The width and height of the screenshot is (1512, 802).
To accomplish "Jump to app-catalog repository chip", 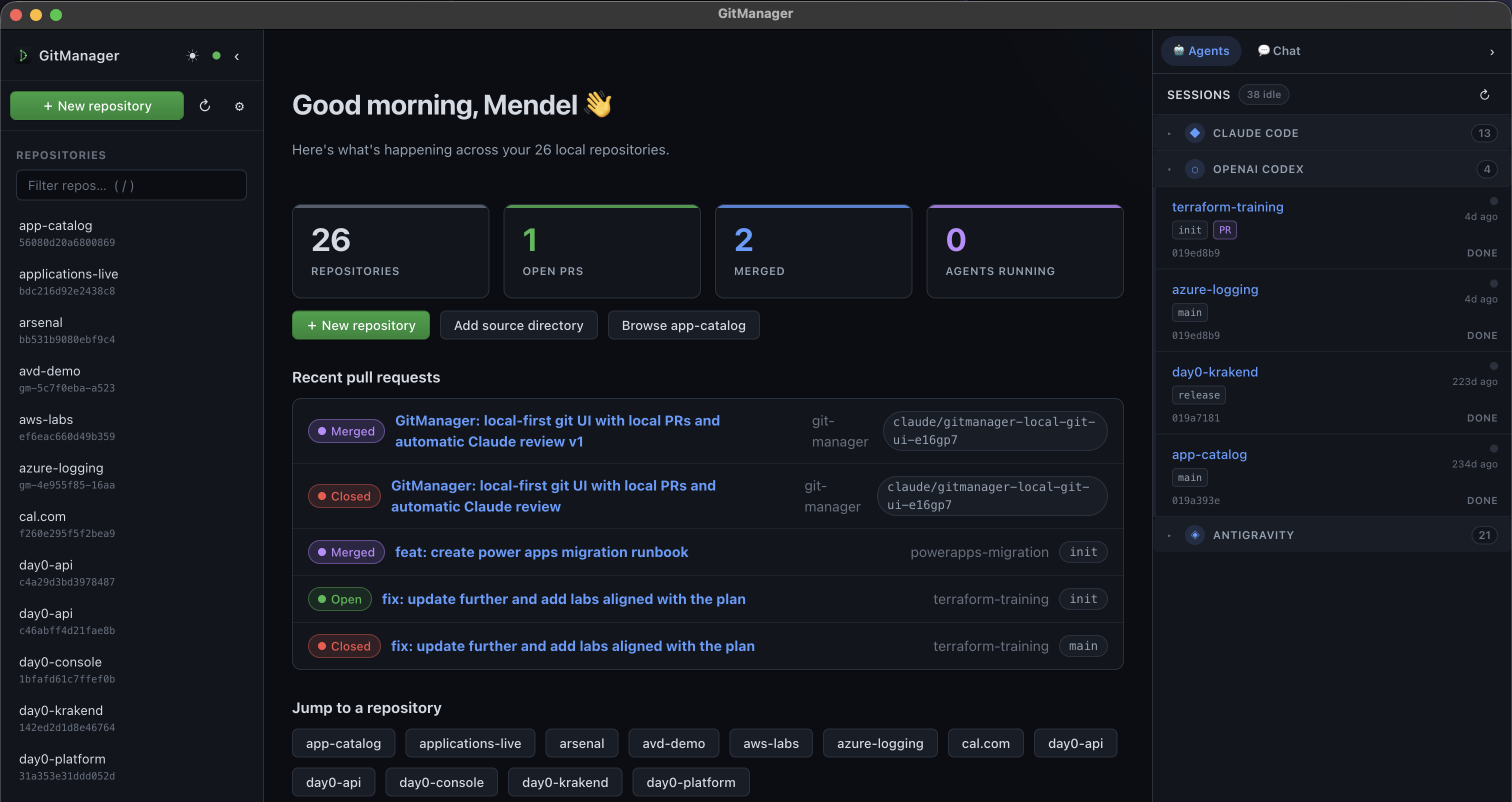I will (x=343, y=743).
